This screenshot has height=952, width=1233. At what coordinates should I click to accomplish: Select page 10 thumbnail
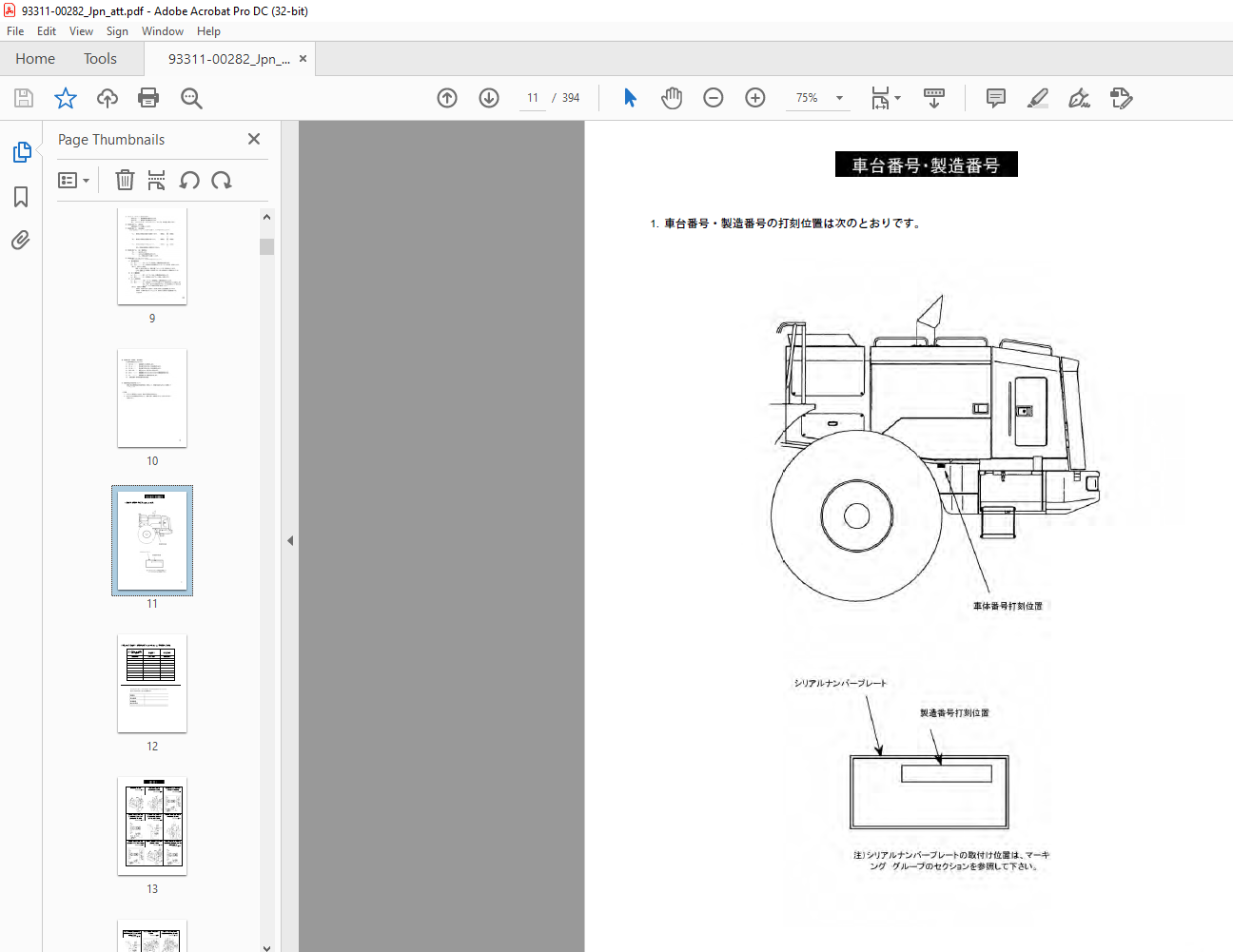tap(152, 398)
